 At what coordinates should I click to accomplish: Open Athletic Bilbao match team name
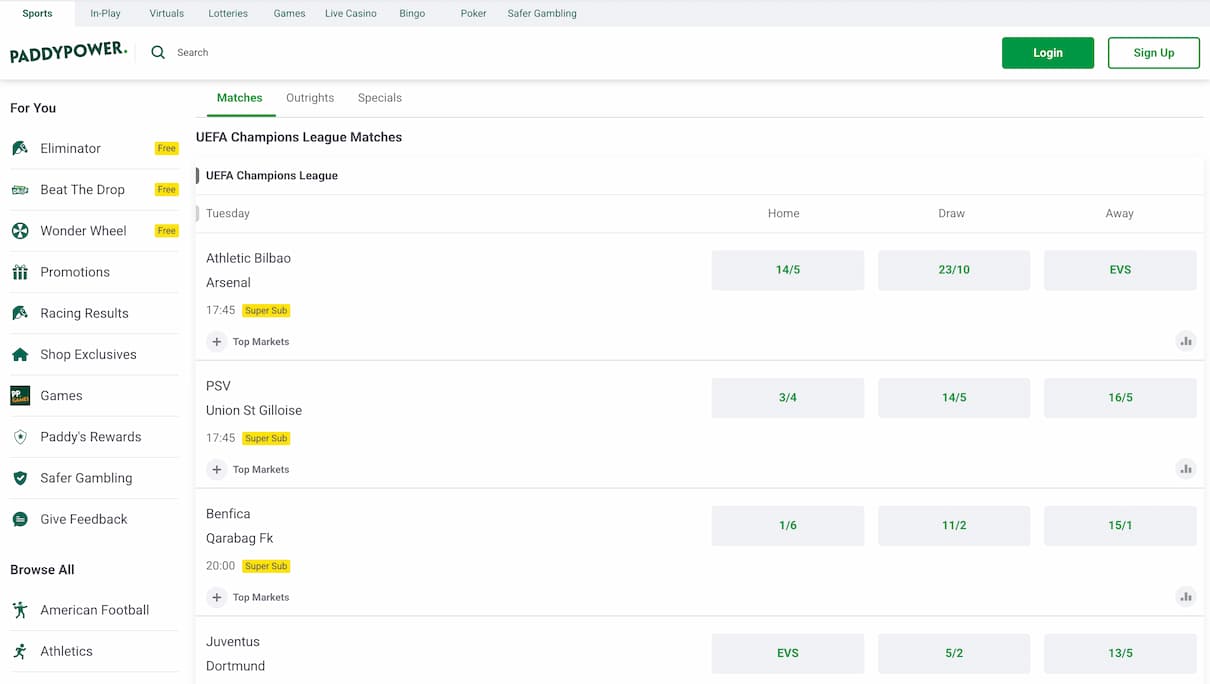pos(248,258)
